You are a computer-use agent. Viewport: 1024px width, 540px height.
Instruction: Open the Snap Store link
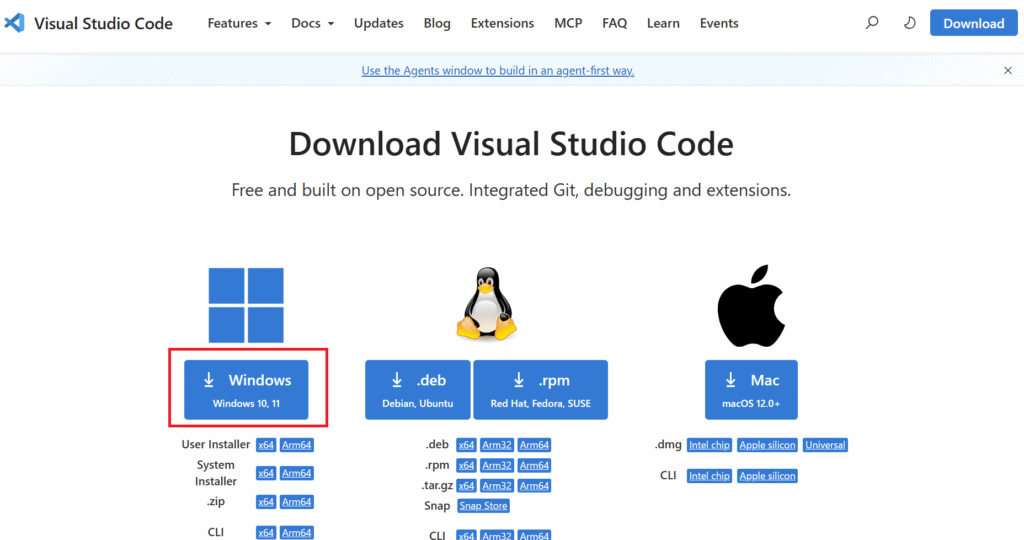[483, 506]
